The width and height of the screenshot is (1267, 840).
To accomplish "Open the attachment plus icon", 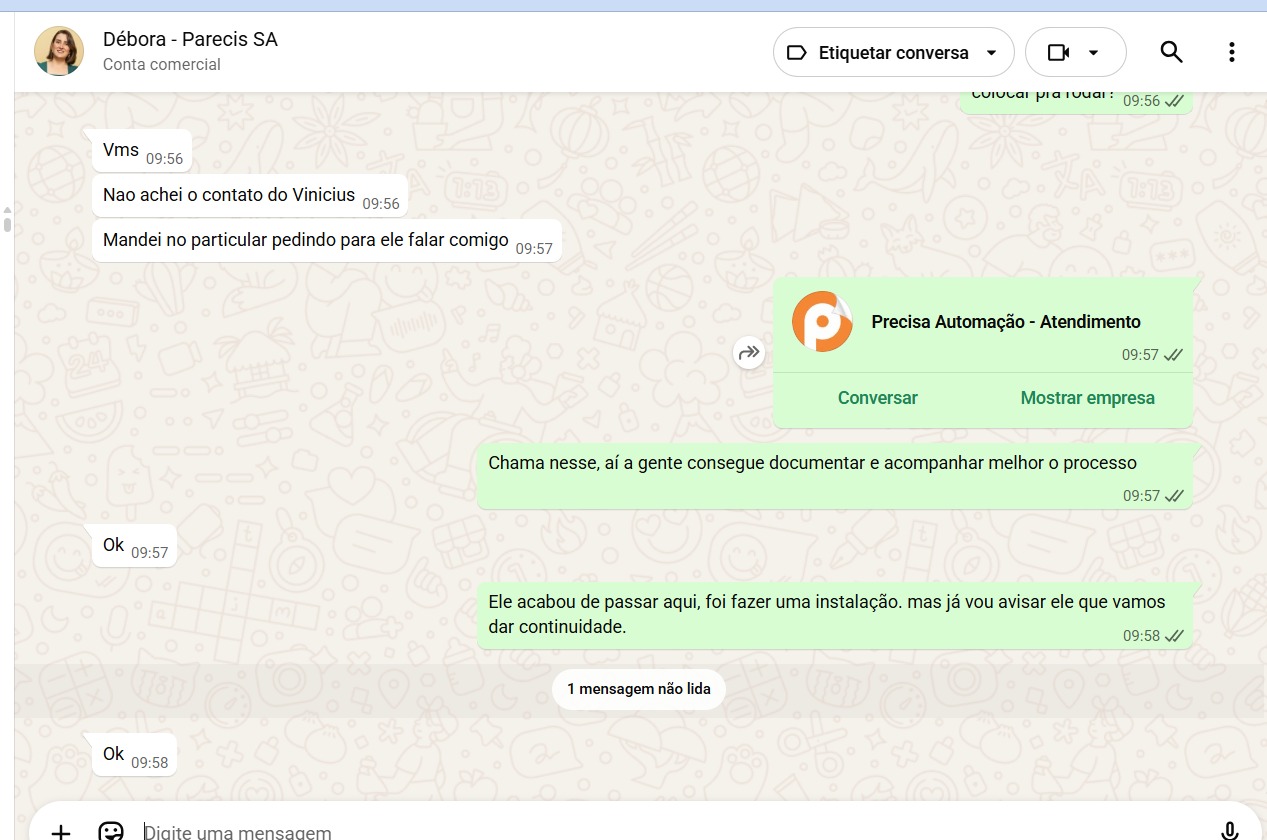I will click(61, 831).
